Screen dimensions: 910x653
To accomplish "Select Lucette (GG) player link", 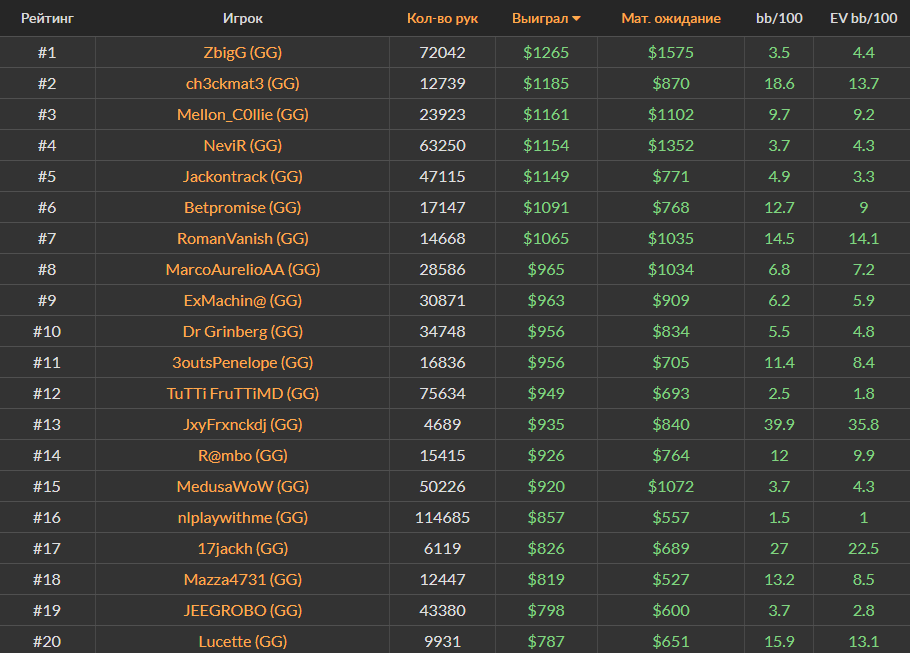I will (x=243, y=641).
